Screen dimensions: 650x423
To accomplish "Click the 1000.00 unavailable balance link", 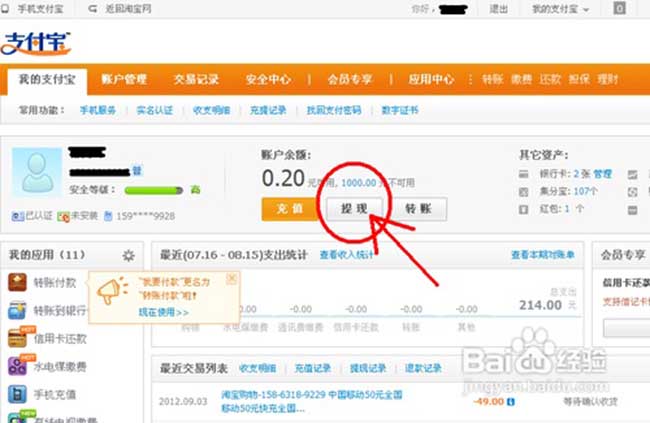I will (359, 183).
